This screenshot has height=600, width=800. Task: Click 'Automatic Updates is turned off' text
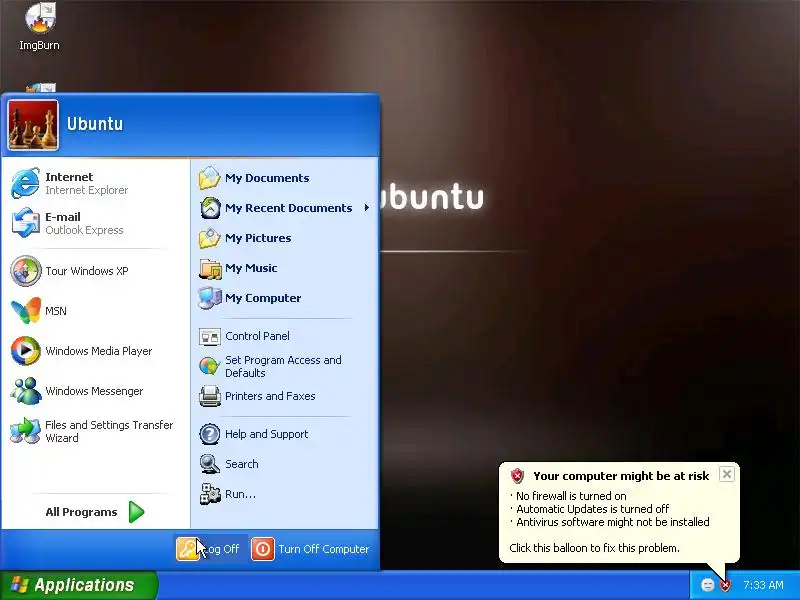(x=592, y=509)
